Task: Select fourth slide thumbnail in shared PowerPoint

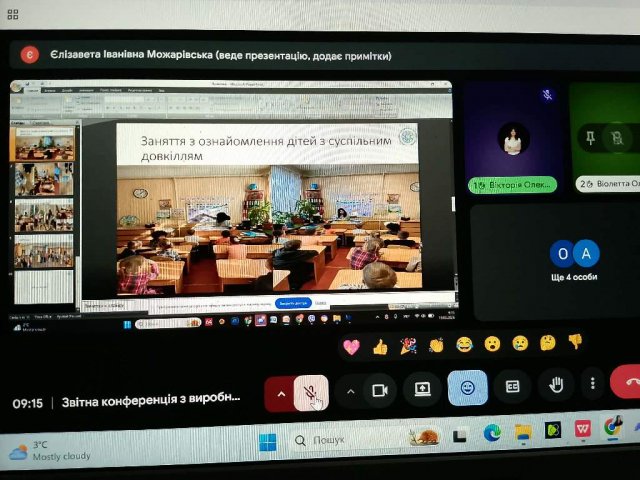Action: [44, 251]
